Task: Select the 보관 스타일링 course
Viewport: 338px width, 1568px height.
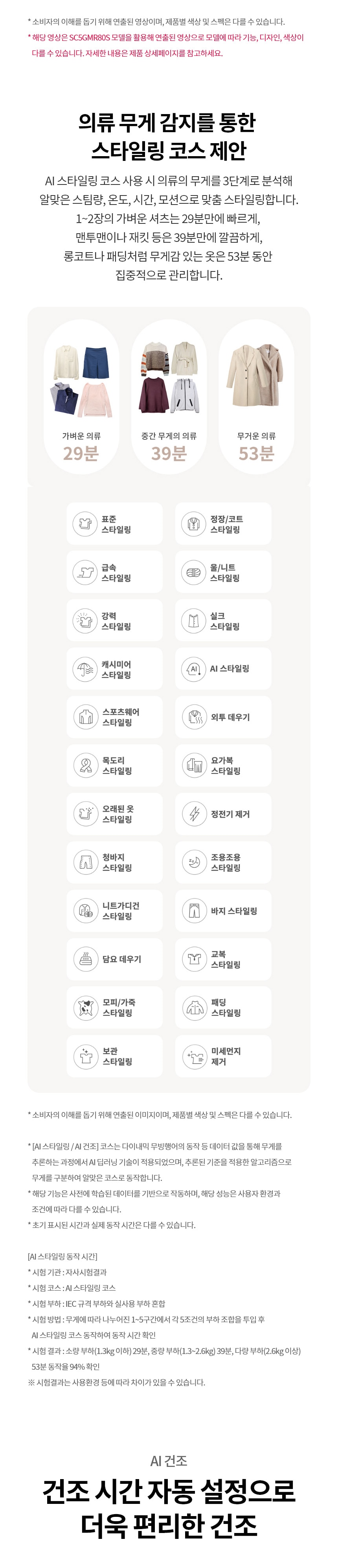Action: (115, 1056)
